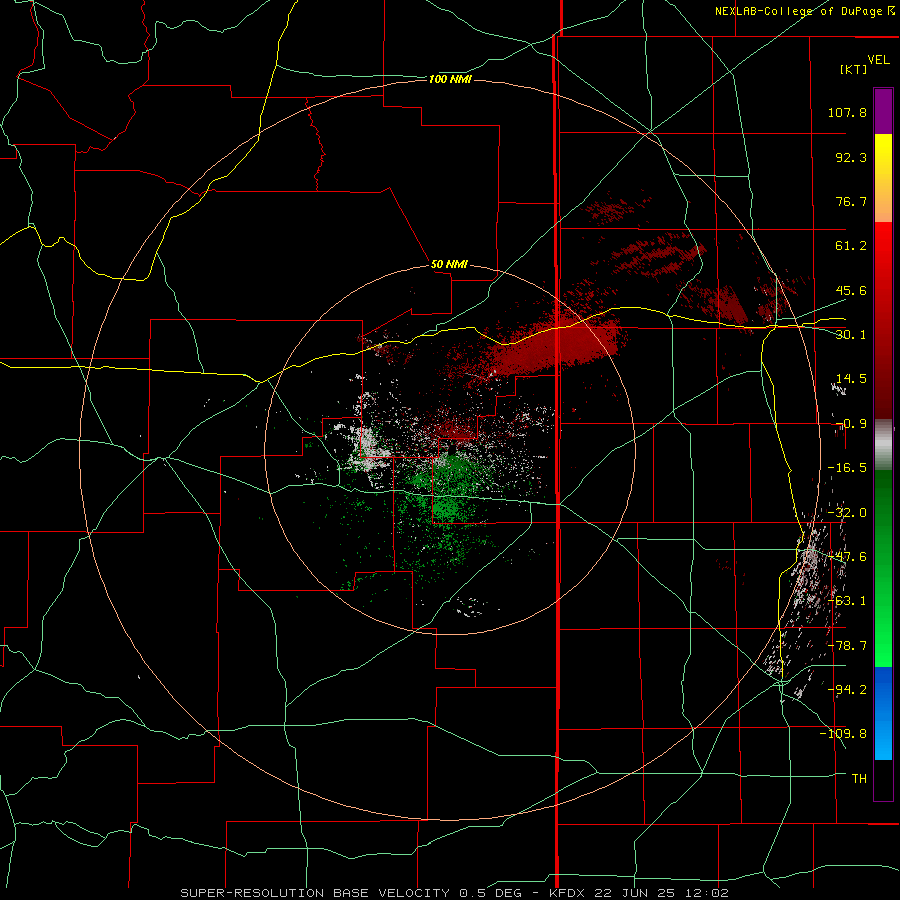900x900 pixels.
Task: Click the [KT] units label
Action: click(854, 69)
